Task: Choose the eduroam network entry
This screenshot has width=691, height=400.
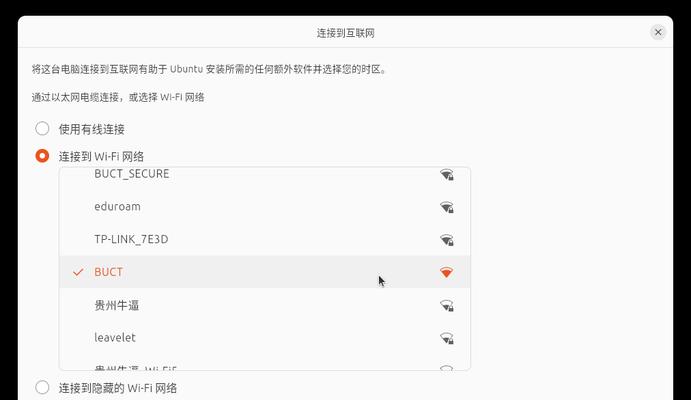Action: coord(265,207)
